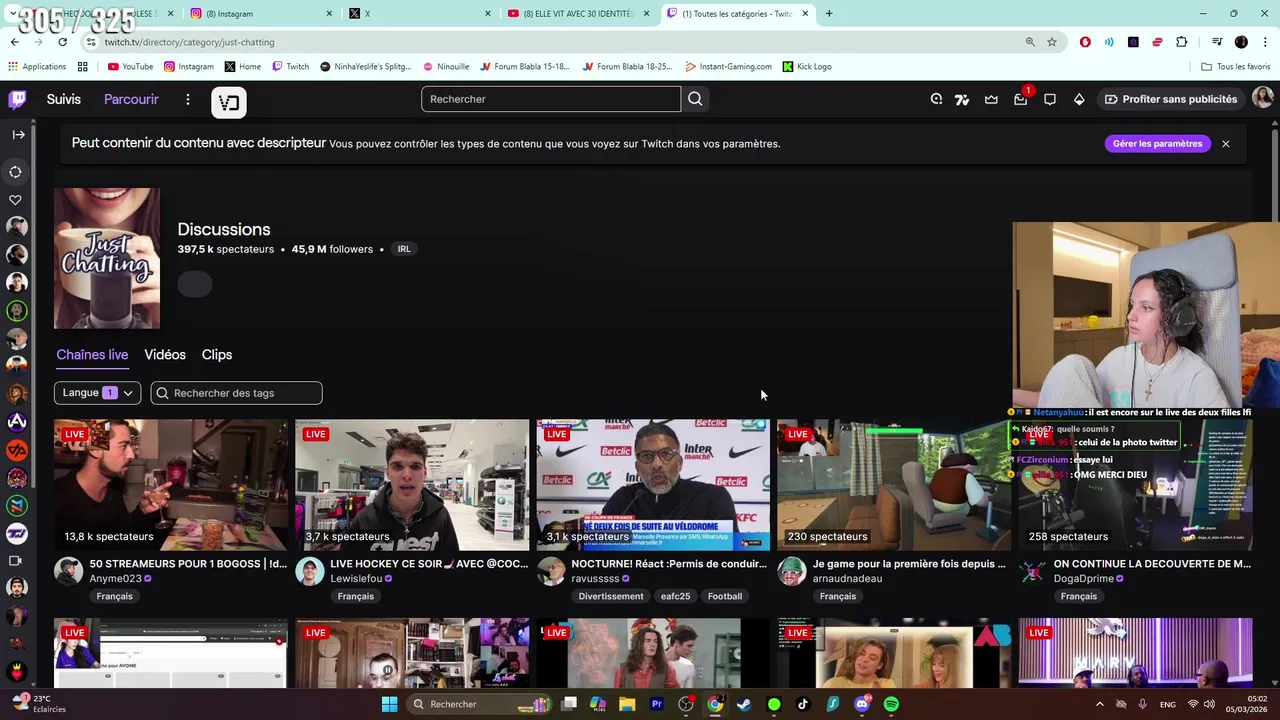This screenshot has height=720, width=1280.
Task: Open arnaudnadeau channel name link
Action: pos(847,579)
